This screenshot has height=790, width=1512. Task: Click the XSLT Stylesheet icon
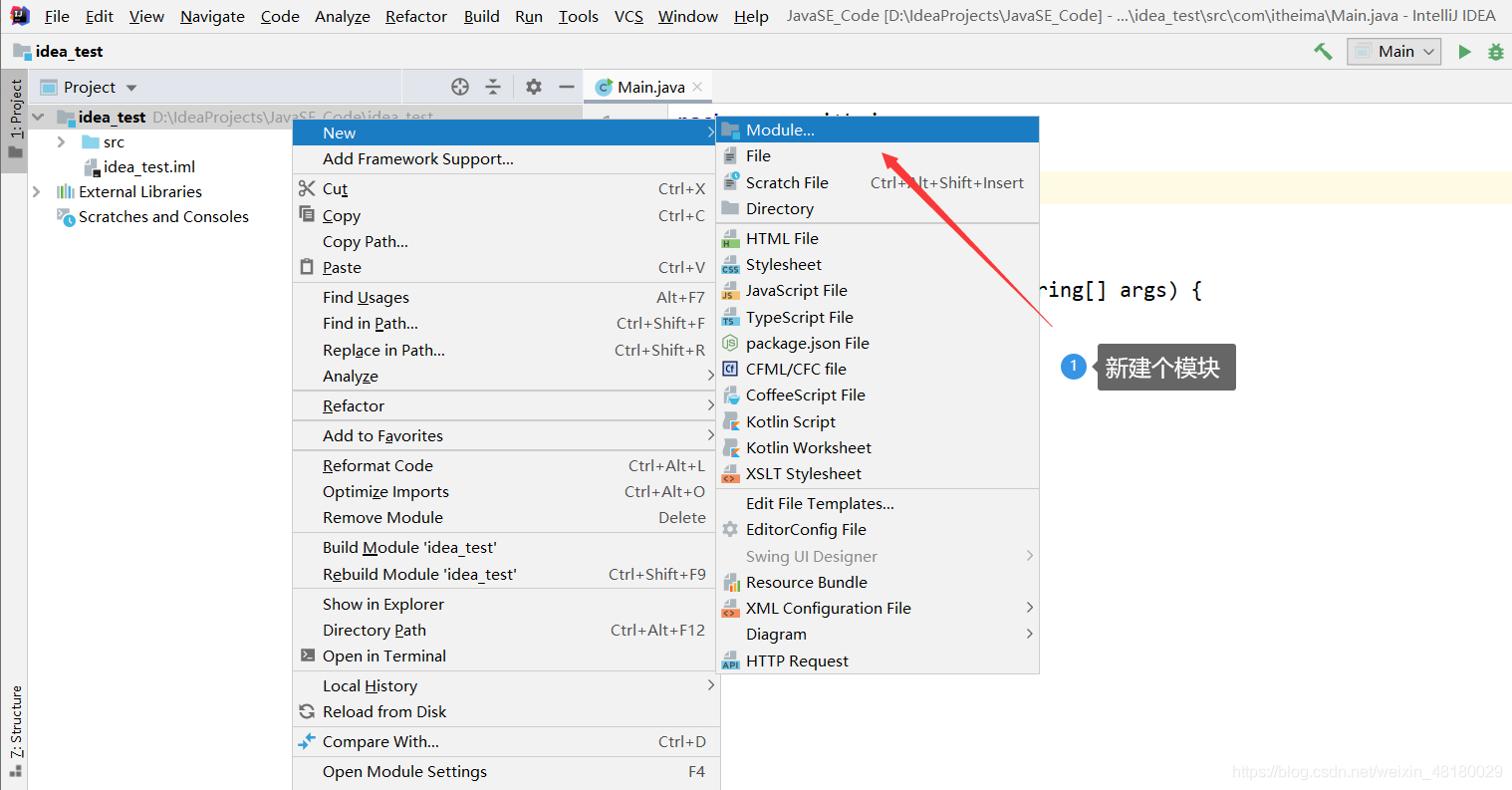[730, 474]
